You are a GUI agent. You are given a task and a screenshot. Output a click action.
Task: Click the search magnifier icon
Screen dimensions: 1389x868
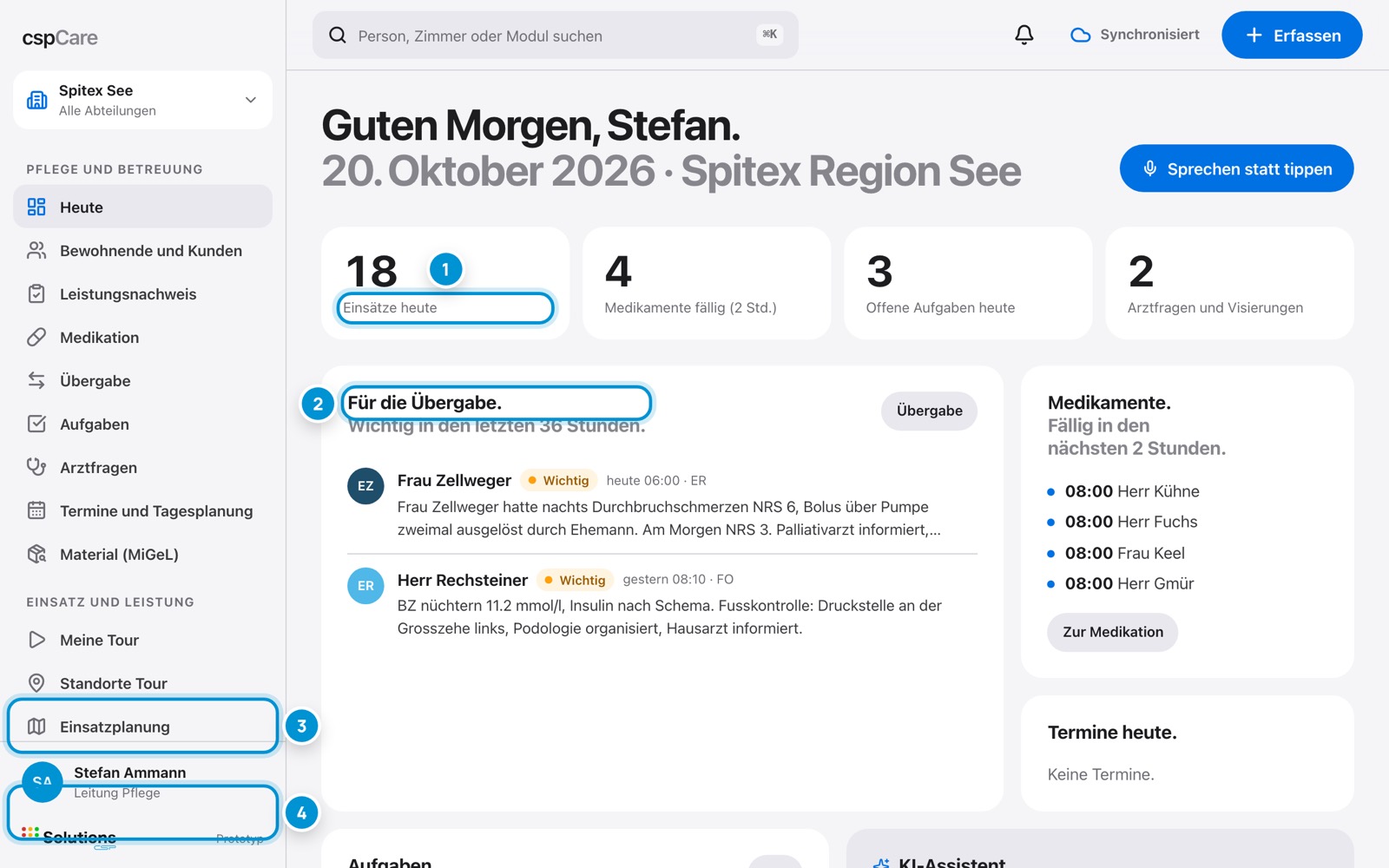338,35
